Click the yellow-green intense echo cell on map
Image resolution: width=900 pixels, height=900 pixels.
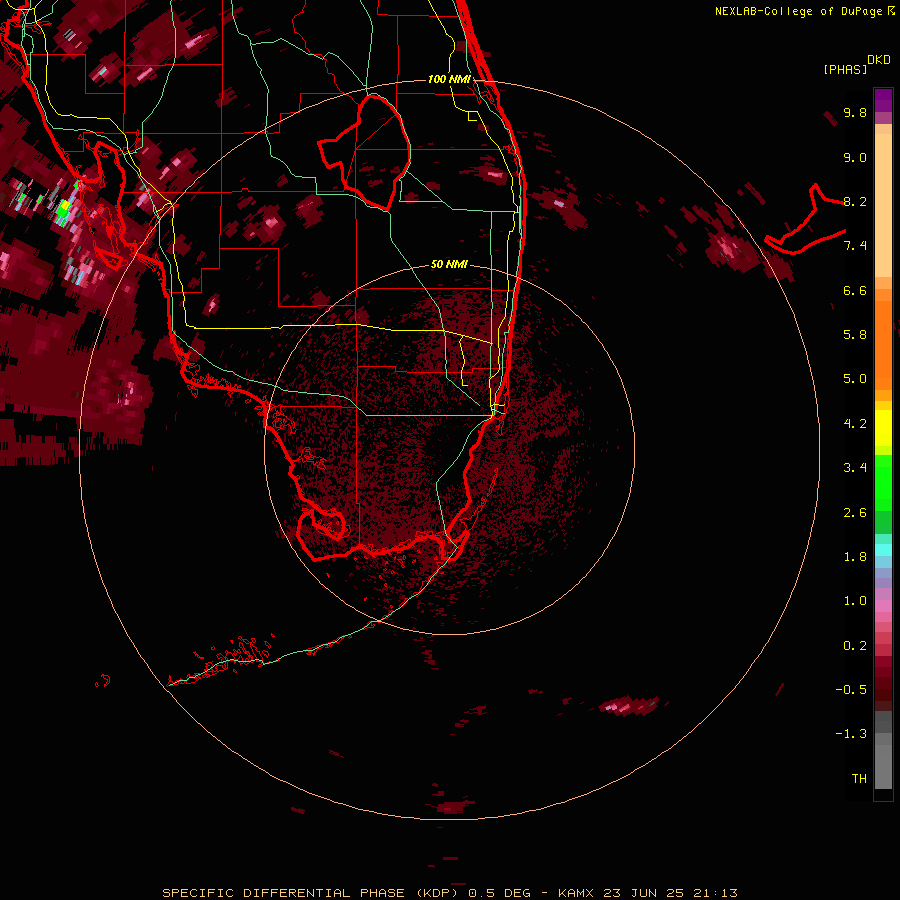(64, 208)
